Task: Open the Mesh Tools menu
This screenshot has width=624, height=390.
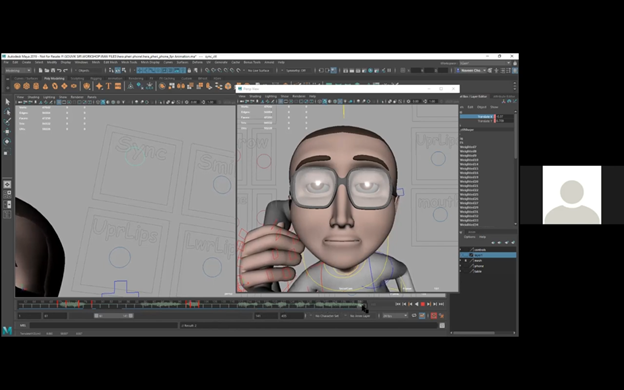Action: tap(129, 62)
